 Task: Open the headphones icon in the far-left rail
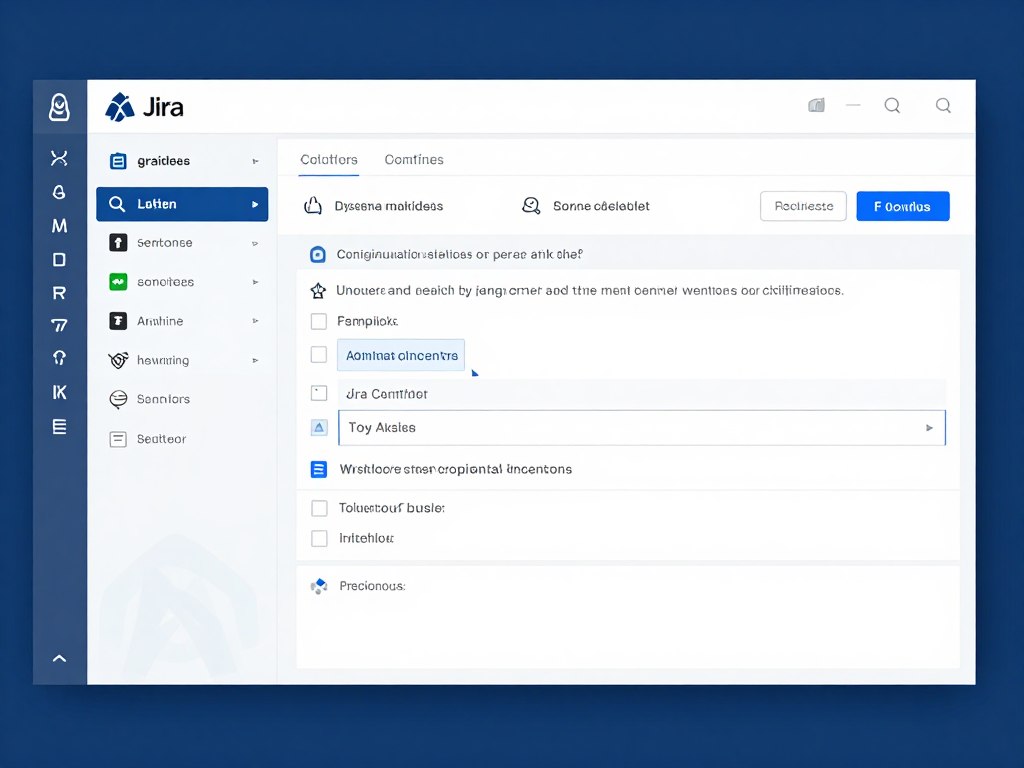pos(59,358)
